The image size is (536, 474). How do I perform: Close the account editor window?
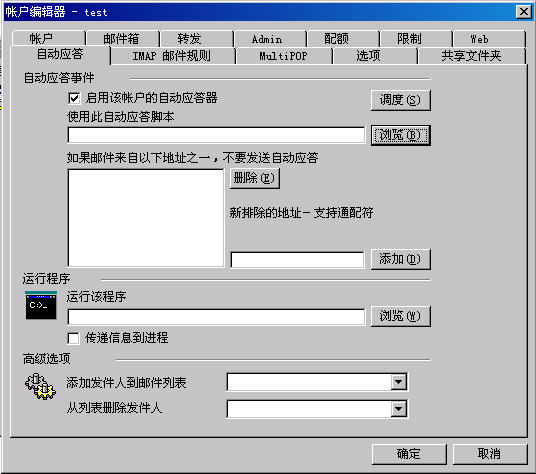click(524, 12)
